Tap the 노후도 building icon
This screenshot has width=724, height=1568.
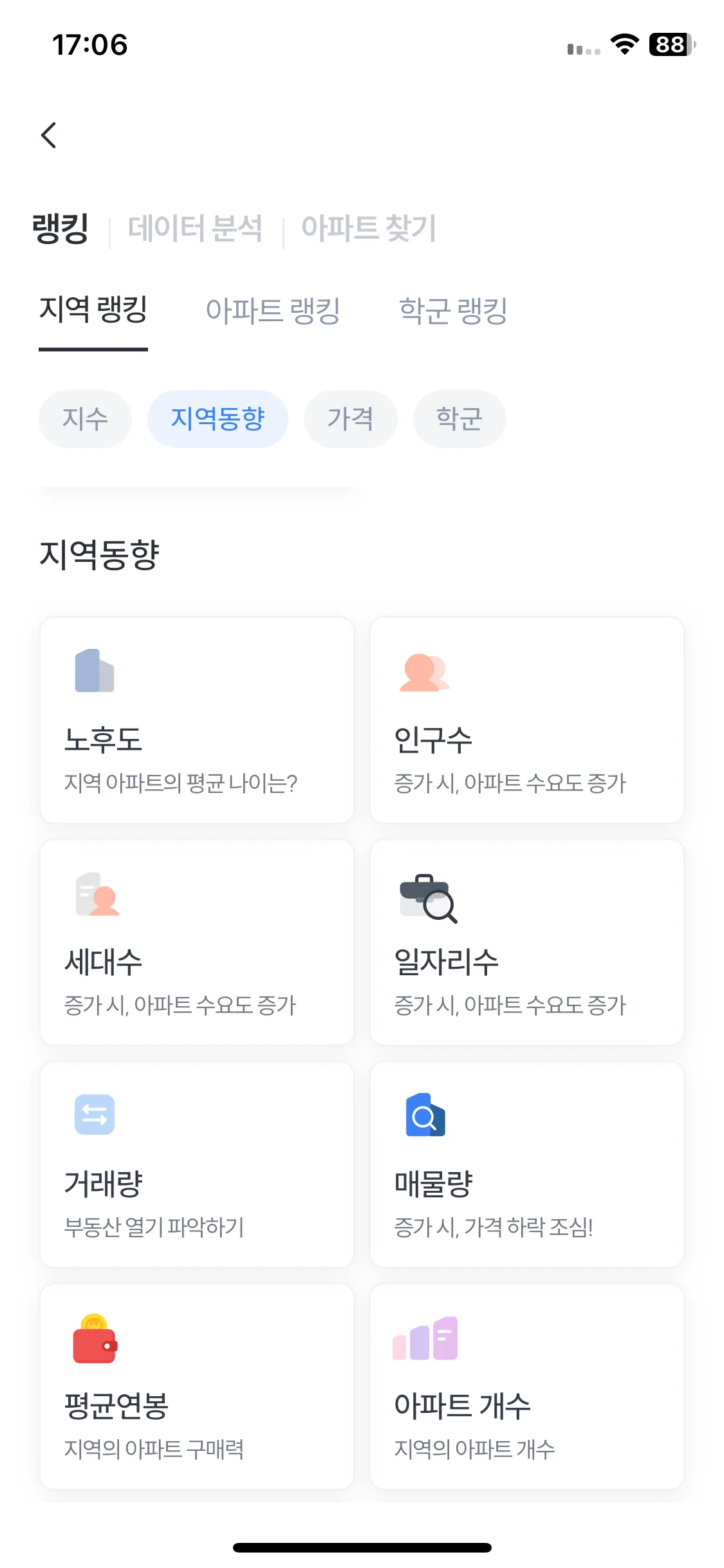95,671
